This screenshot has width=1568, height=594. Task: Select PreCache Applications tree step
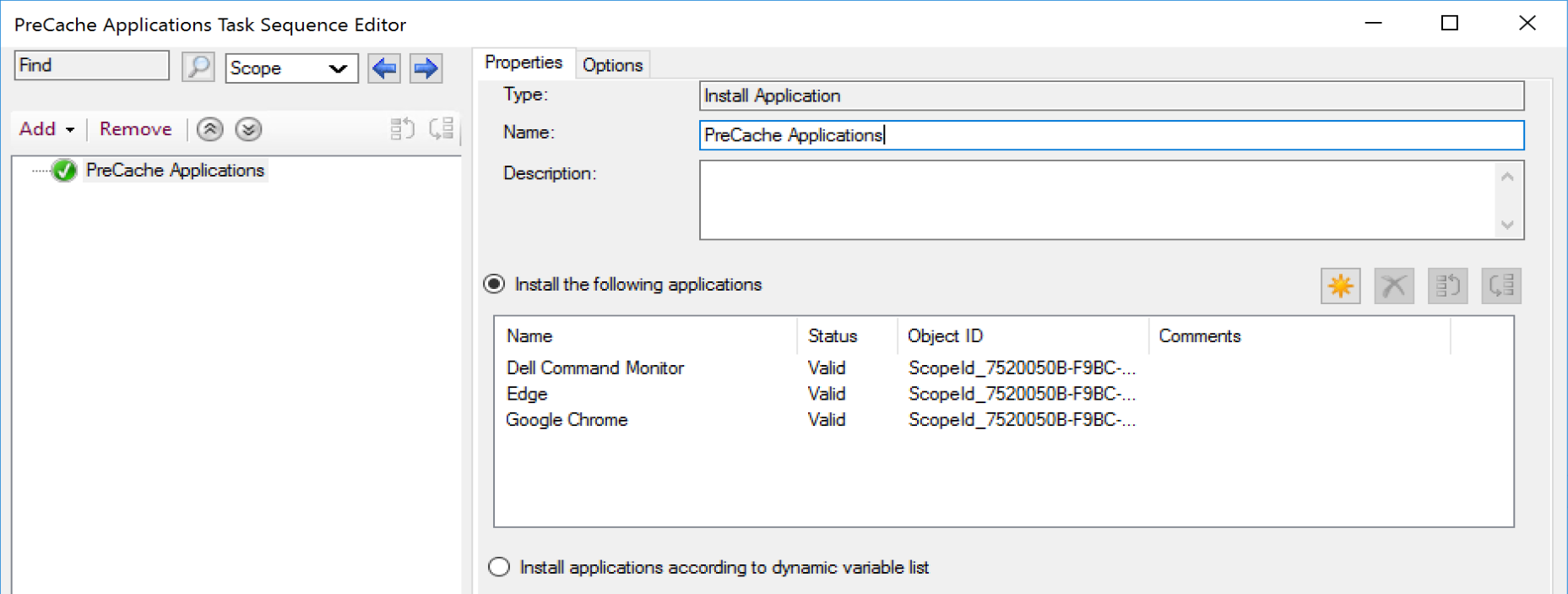pos(175,171)
